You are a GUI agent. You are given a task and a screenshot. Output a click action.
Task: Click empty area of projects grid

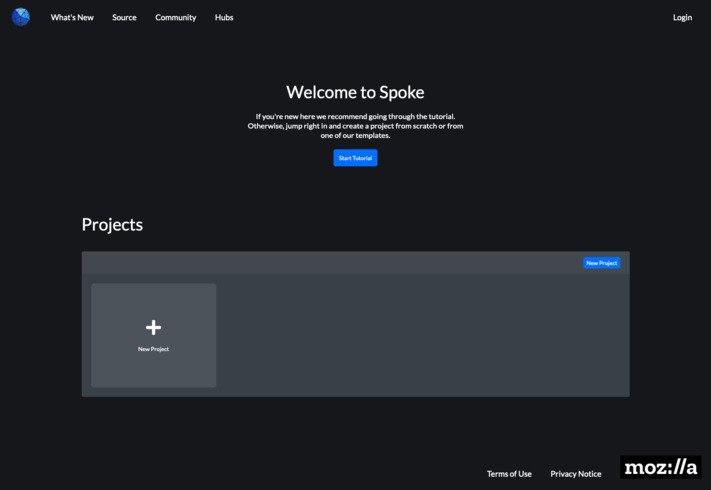[x=422, y=335]
